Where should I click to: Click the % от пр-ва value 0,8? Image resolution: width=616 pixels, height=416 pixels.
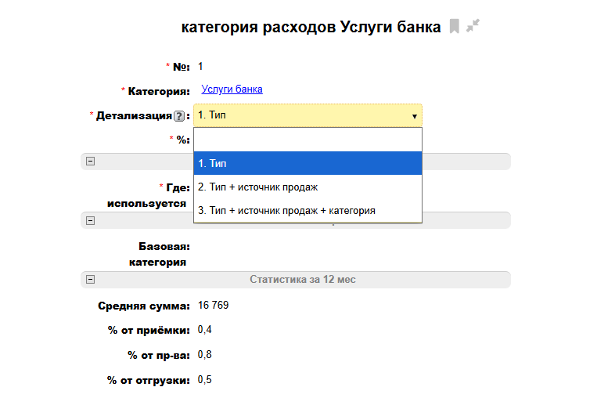point(204,354)
